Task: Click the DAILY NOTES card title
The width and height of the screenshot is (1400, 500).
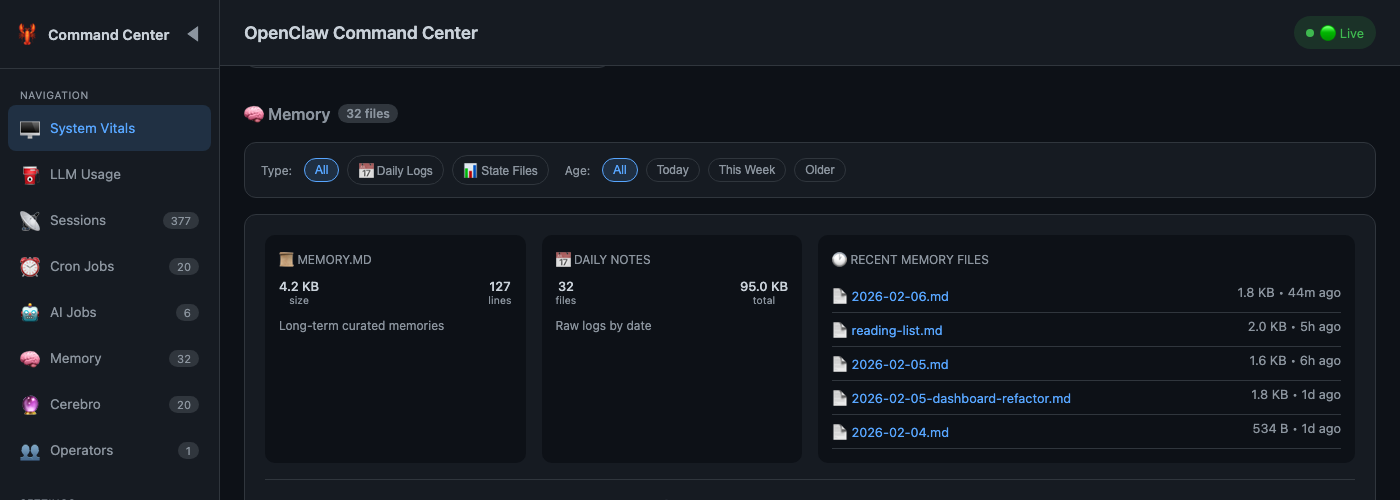Action: 612,260
